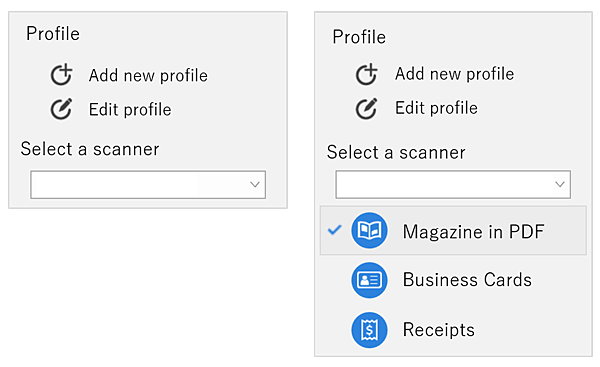Choose the Business Cards profile
Image resolution: width=600 pixels, height=367 pixels.
[x=453, y=280]
